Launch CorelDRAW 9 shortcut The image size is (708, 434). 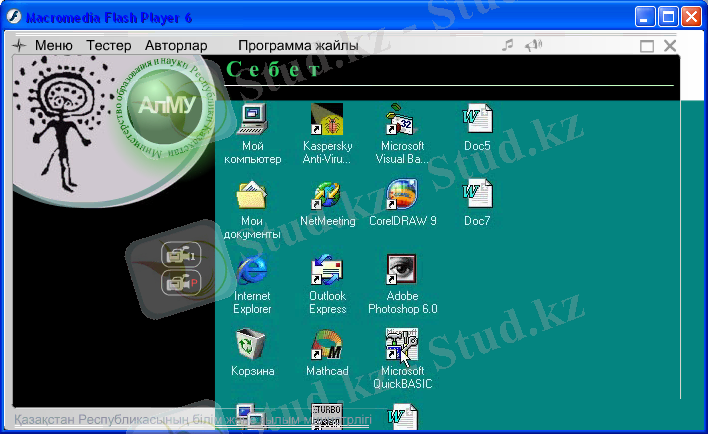[402, 196]
